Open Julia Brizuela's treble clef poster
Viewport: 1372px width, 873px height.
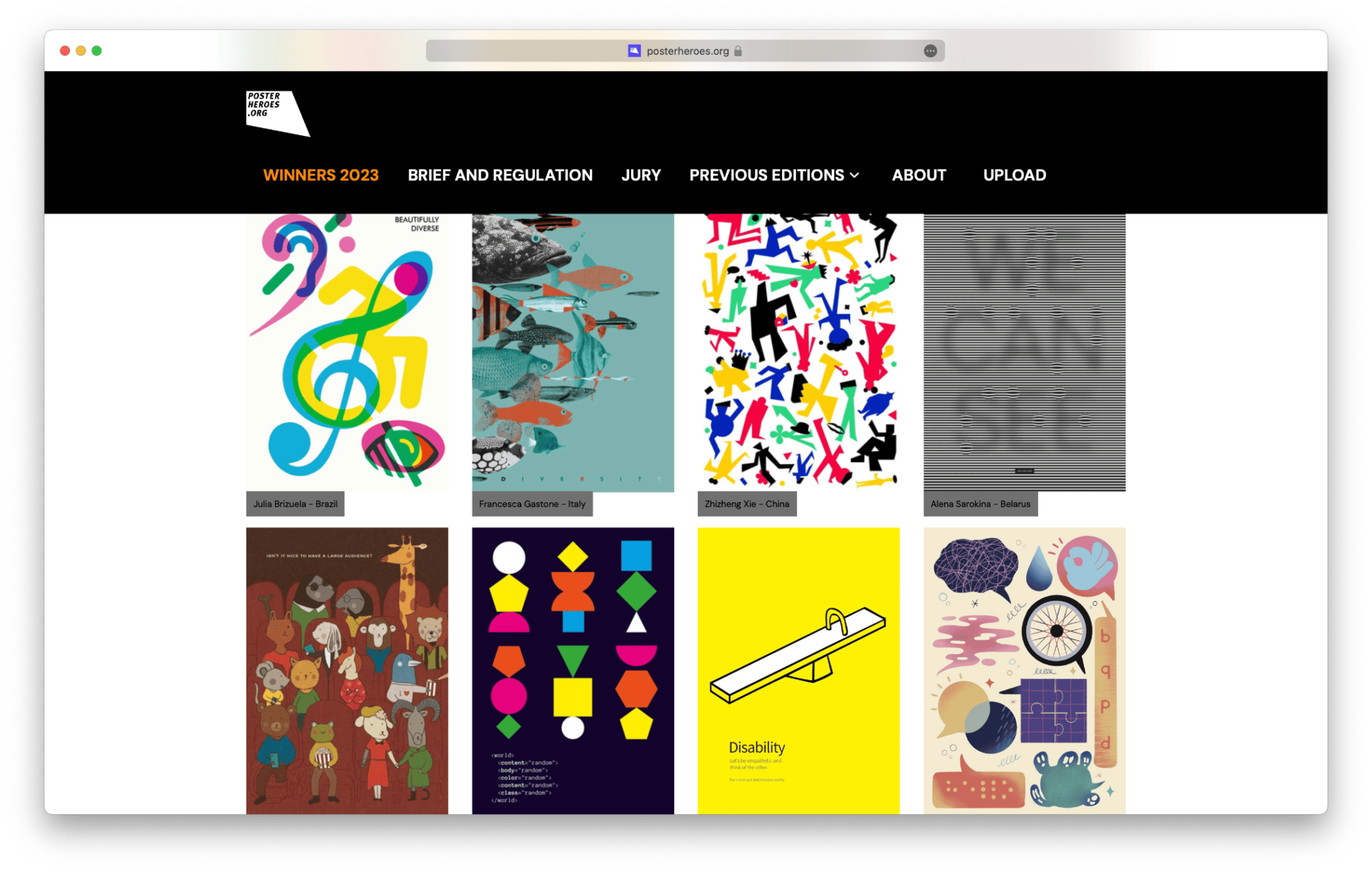(347, 353)
